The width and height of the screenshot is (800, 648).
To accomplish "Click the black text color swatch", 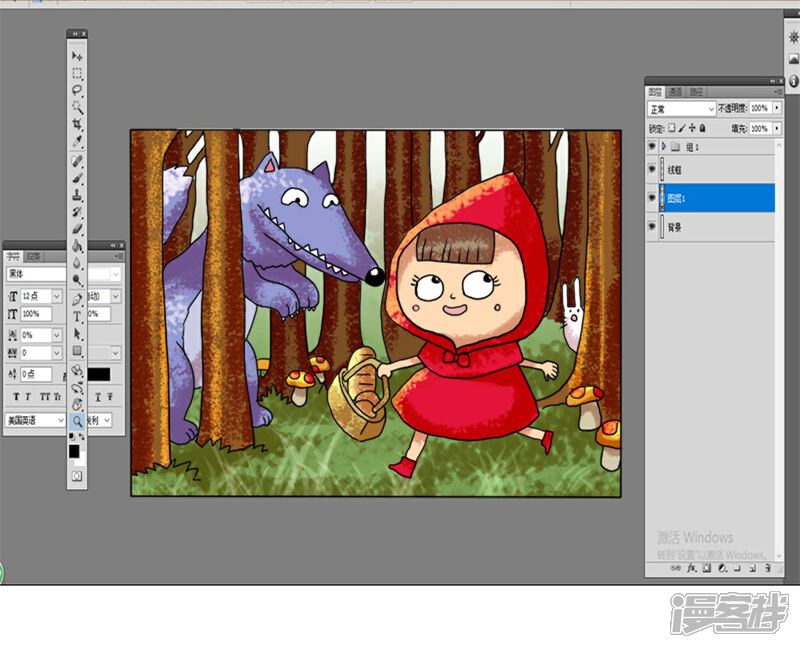I will [x=99, y=374].
